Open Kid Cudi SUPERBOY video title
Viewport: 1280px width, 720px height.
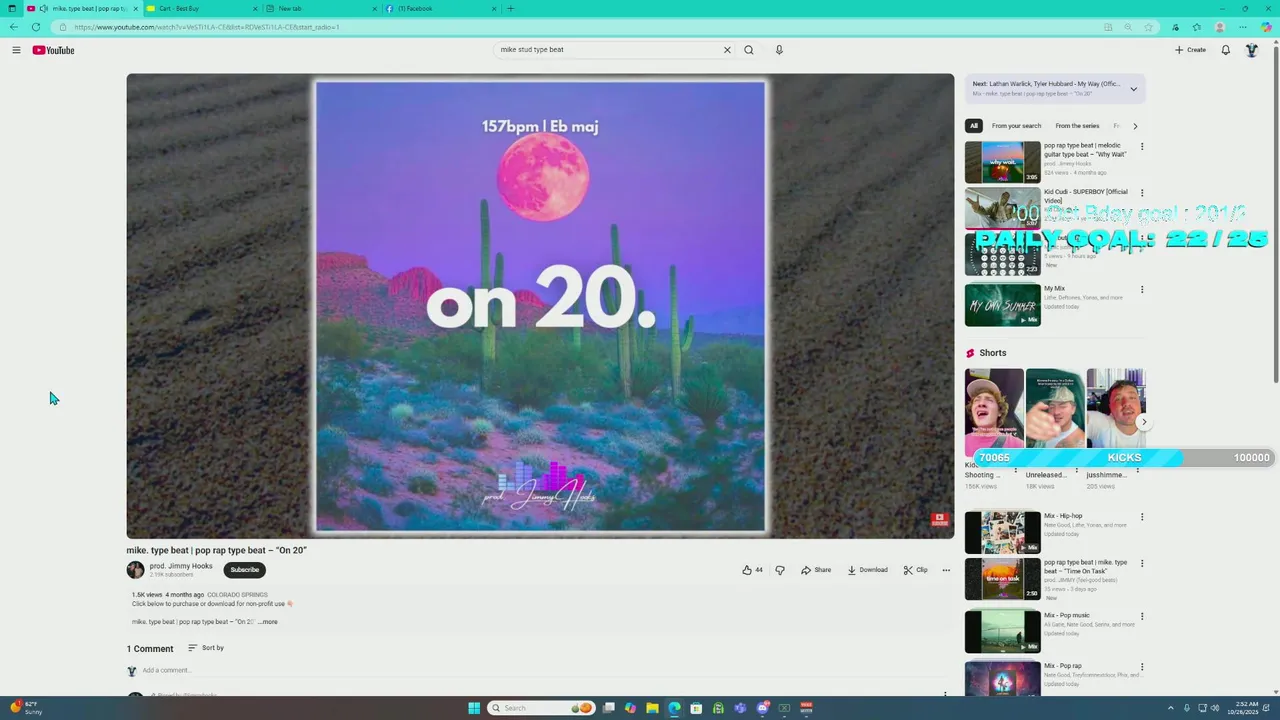click(1086, 196)
